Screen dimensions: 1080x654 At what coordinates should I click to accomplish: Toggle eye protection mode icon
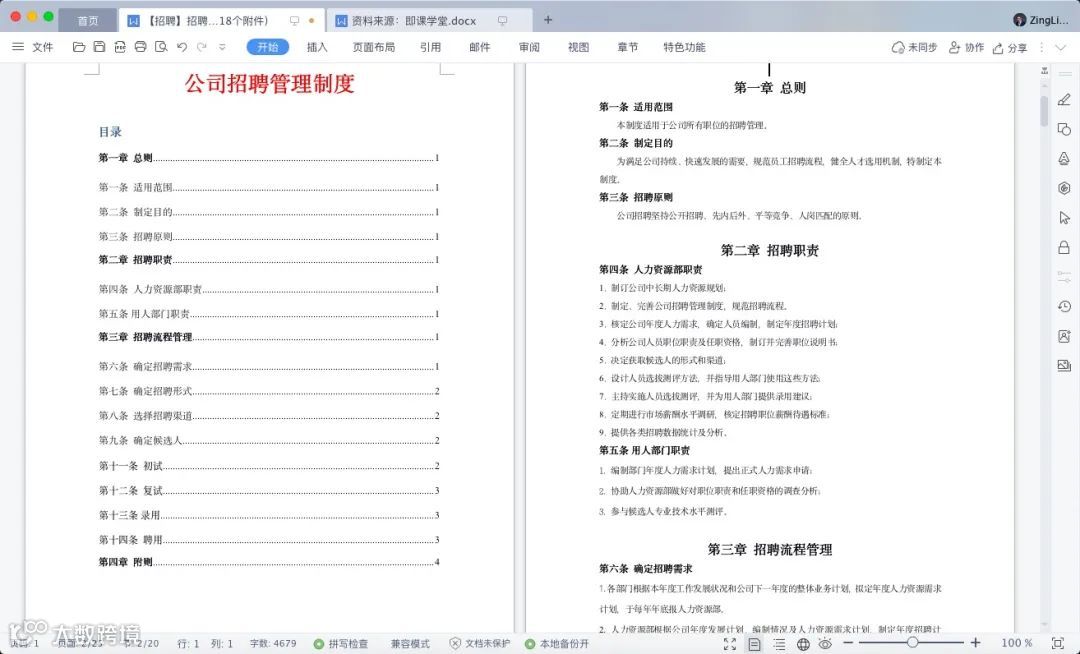tap(825, 644)
